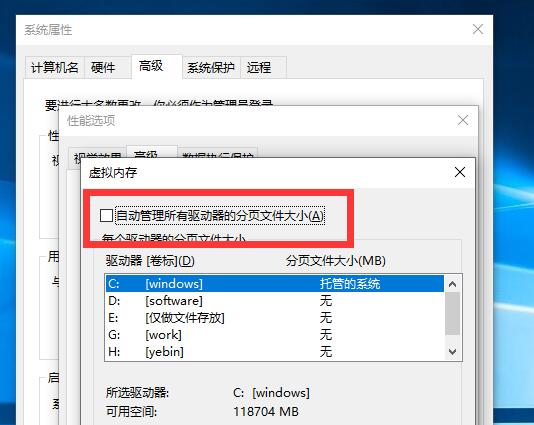This screenshot has height=425, width=534.
Task: Select drive D: [software] in list
Action: click(274, 301)
